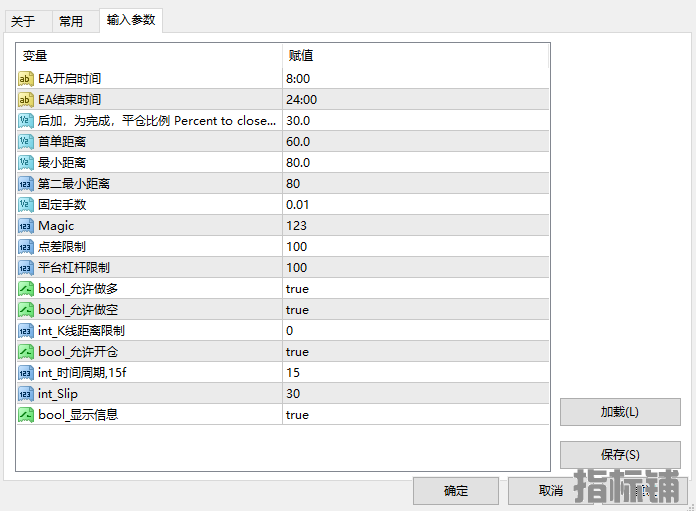Select the 输入参数 tab
The image size is (696, 511).
pos(131,20)
